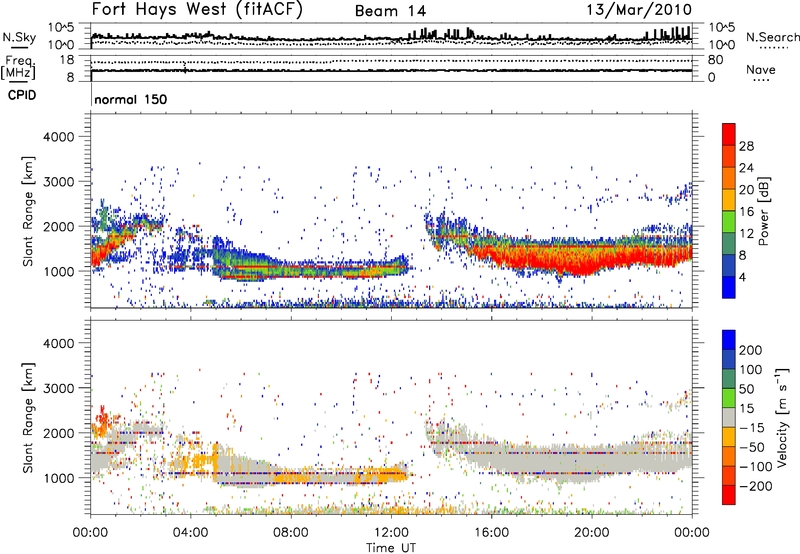Click the 'Velocity [m s-1]' colorbar title

coord(782,417)
